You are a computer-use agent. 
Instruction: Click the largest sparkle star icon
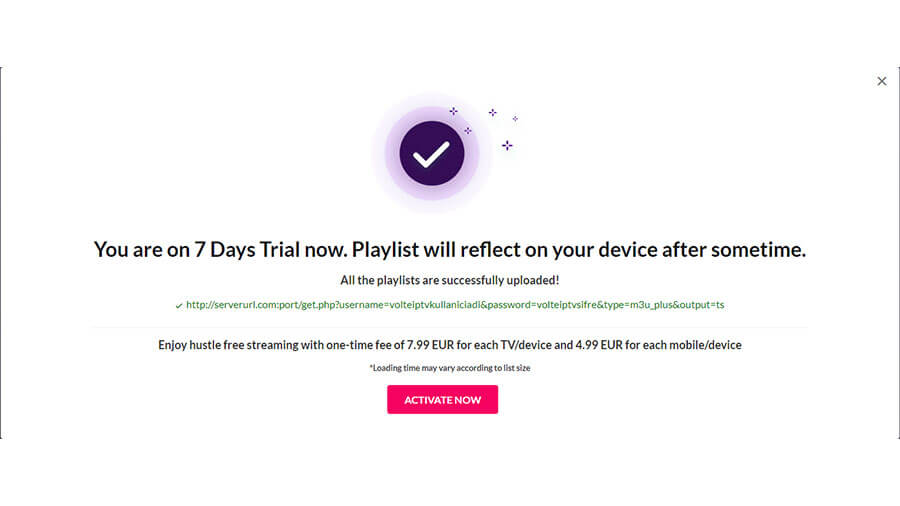pos(507,145)
